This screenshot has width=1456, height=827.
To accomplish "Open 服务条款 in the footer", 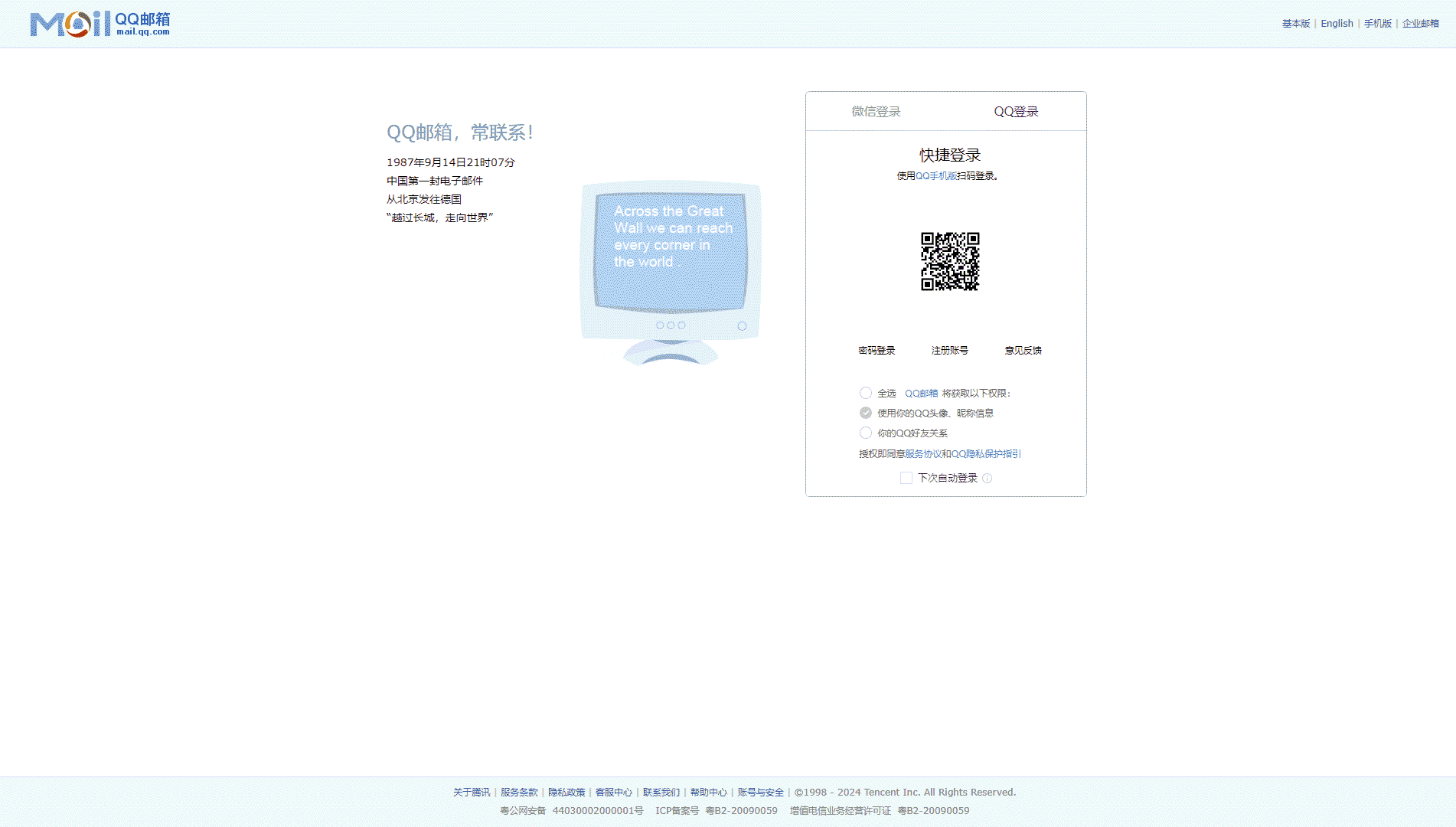I will [x=519, y=793].
